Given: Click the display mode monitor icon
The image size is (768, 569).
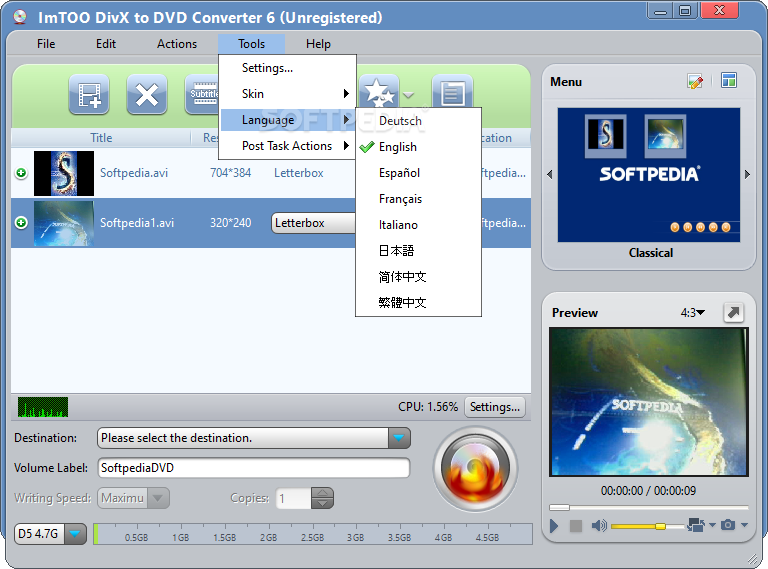Looking at the screenshot, I should [x=696, y=525].
